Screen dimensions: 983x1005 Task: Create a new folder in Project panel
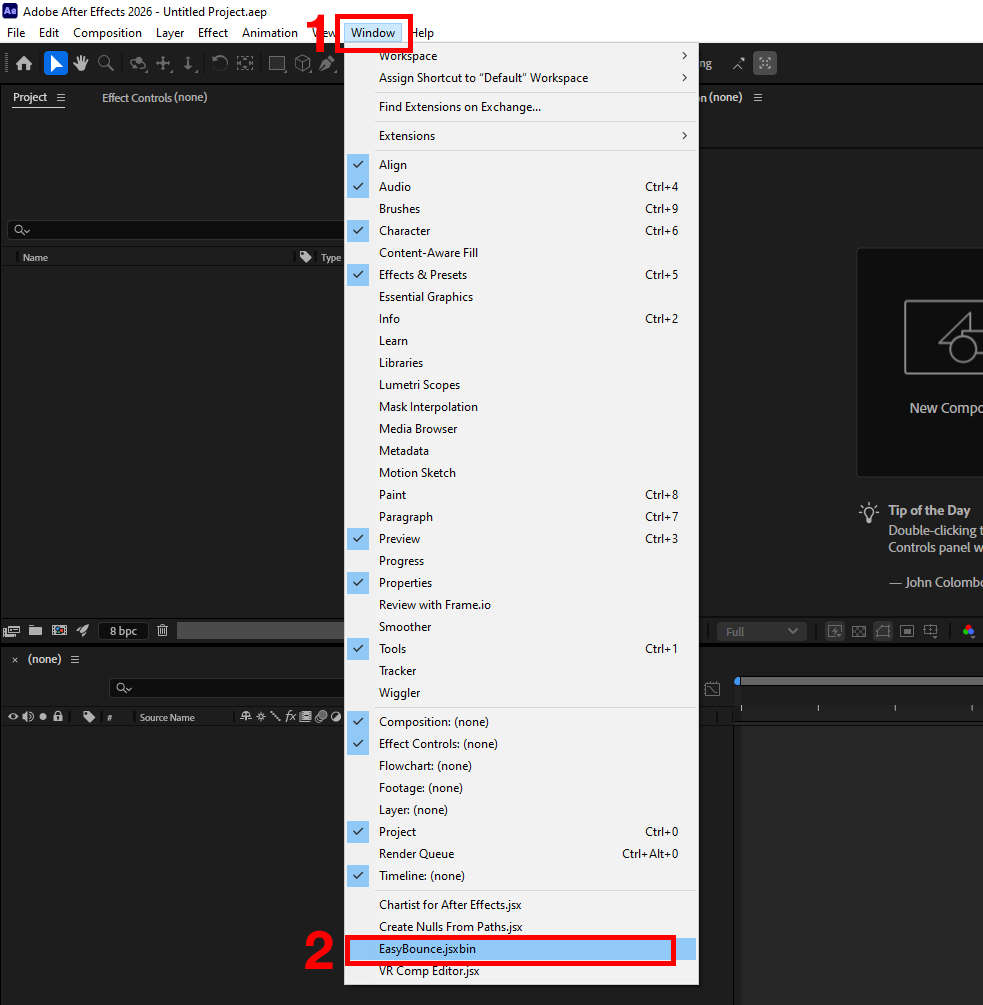[35, 631]
